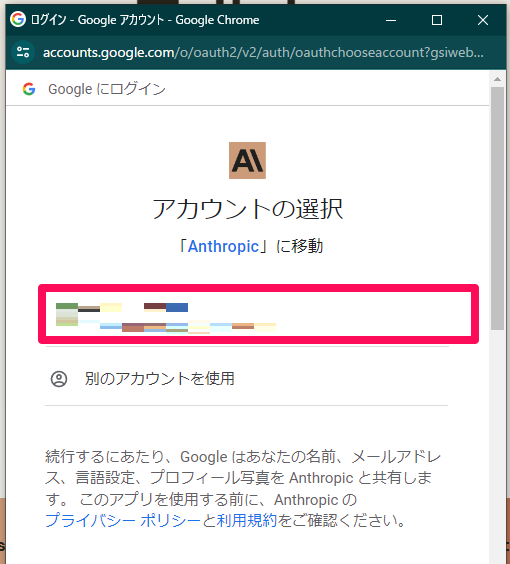The height and width of the screenshot is (564, 510).
Task: Click the Chrome title bar Google favicon
Action: coord(18,19)
